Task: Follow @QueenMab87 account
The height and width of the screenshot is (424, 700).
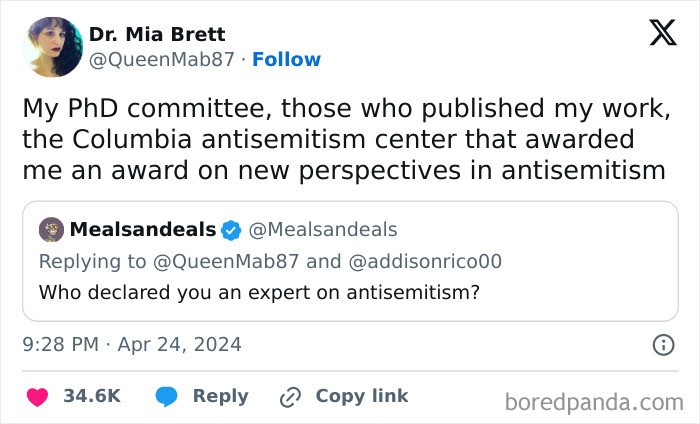Action: coord(286,59)
